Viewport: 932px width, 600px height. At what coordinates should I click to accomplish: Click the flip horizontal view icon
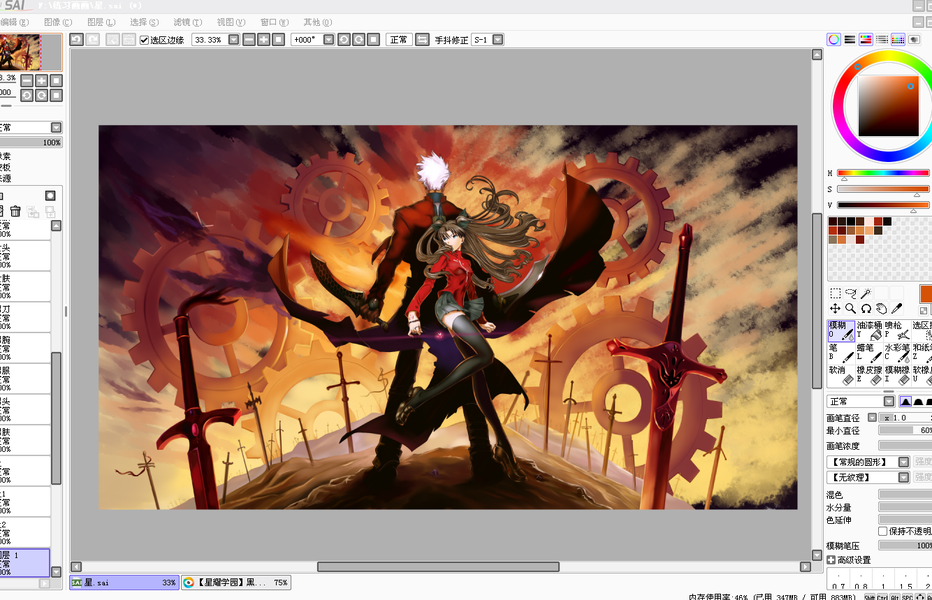422,40
